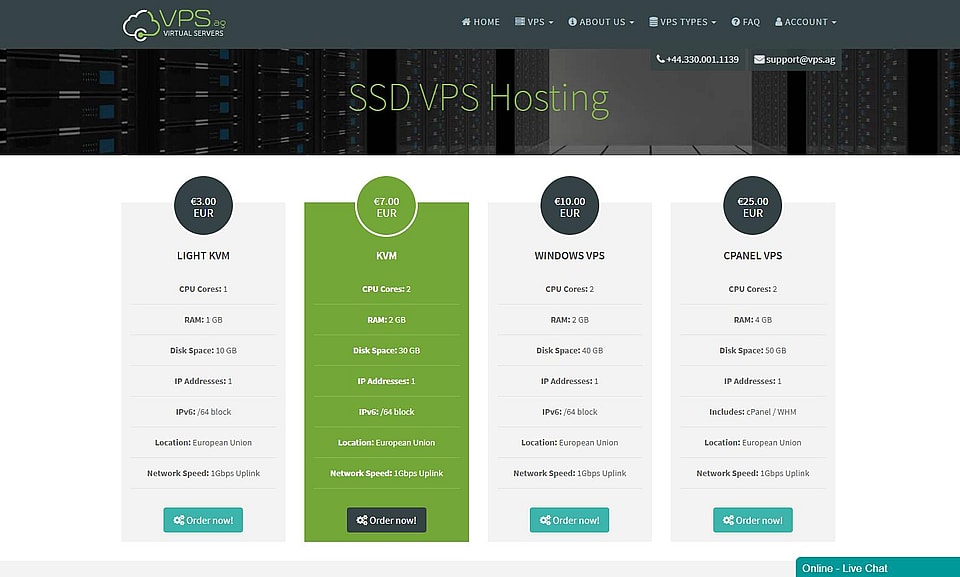Viewport: 960px width, 577px height.
Task: Click 'Location: European Union' in Light KVM
Action: (203, 442)
